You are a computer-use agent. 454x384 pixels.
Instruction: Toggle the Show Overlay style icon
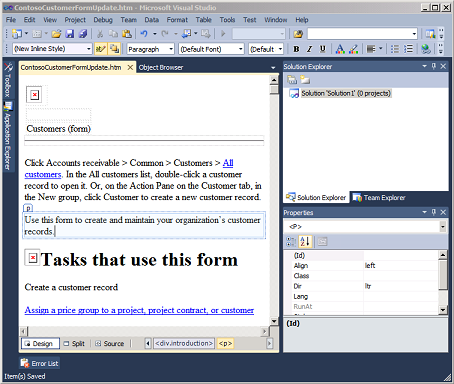point(114,49)
